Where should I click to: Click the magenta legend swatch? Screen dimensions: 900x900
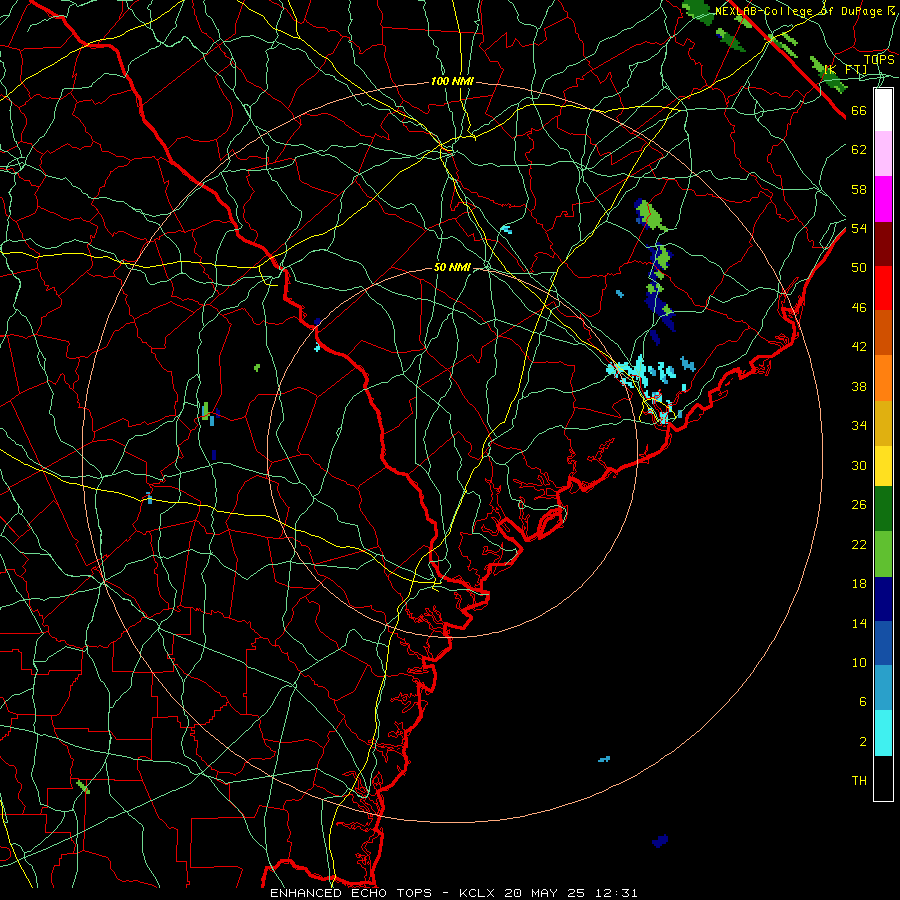[x=883, y=199]
